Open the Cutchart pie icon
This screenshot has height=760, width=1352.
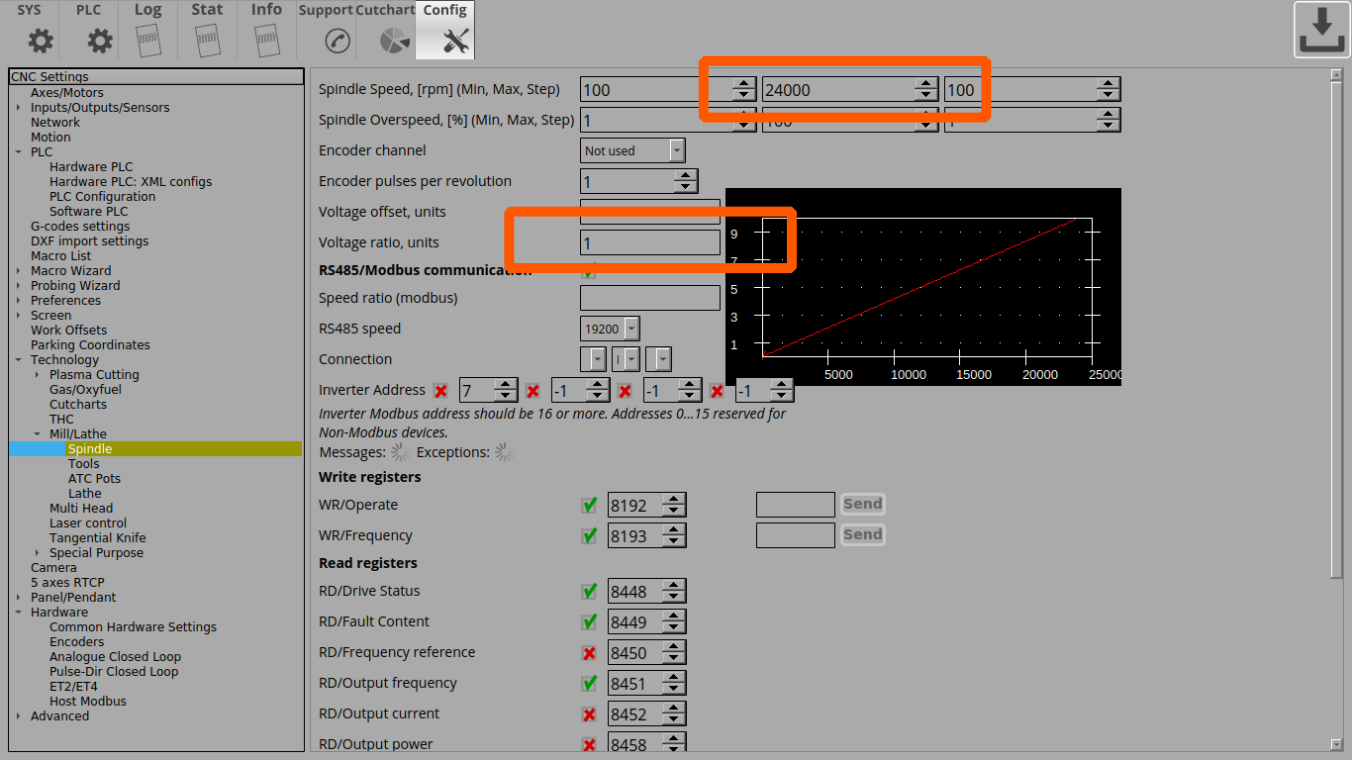[395, 41]
